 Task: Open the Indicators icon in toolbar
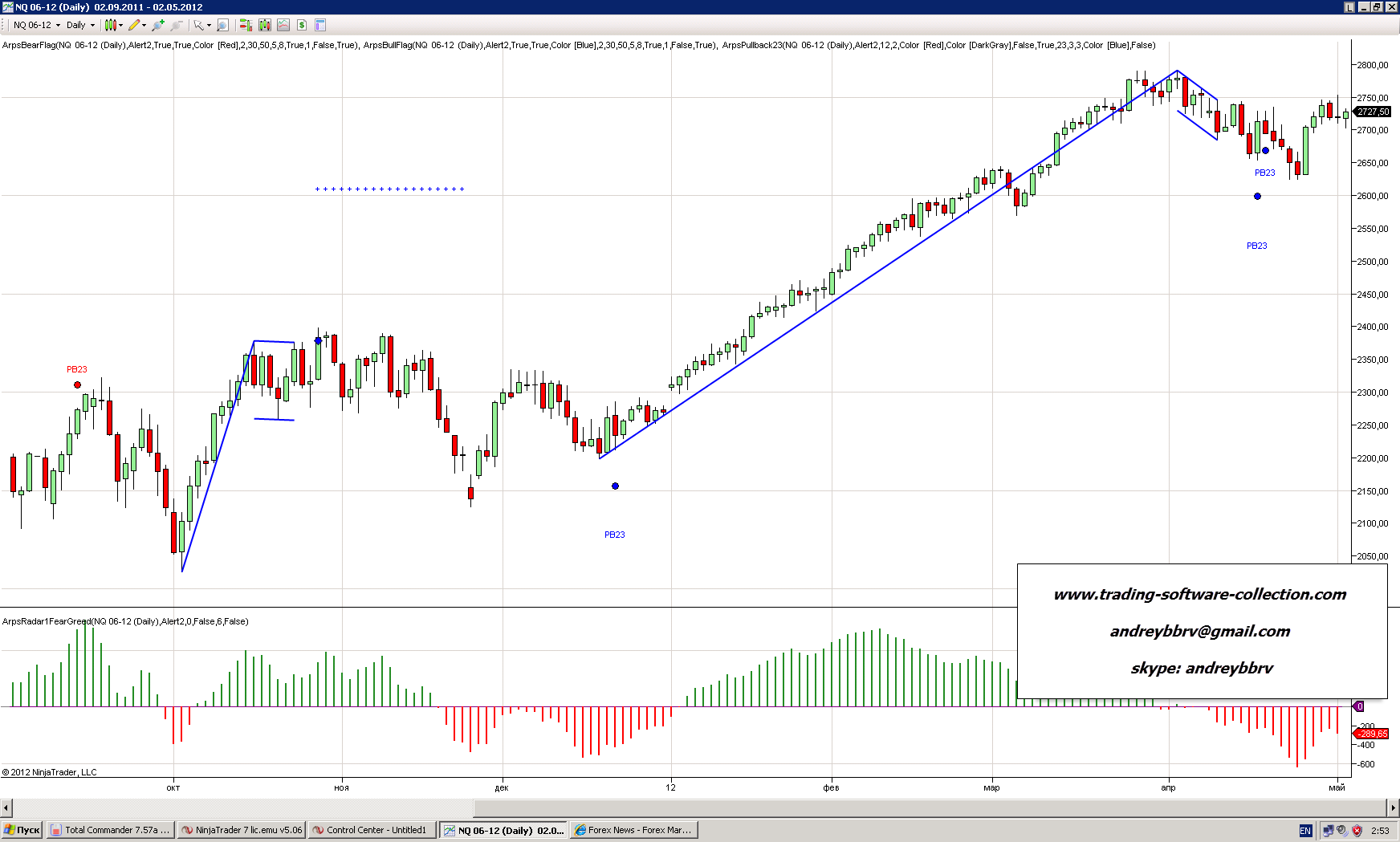[x=283, y=25]
